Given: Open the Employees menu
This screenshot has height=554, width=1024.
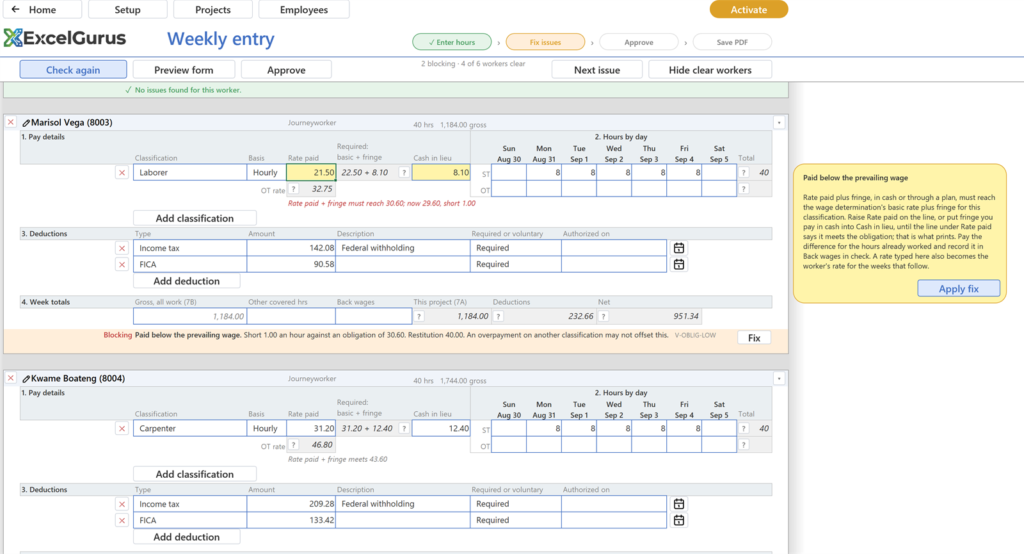Looking at the screenshot, I should [x=304, y=10].
